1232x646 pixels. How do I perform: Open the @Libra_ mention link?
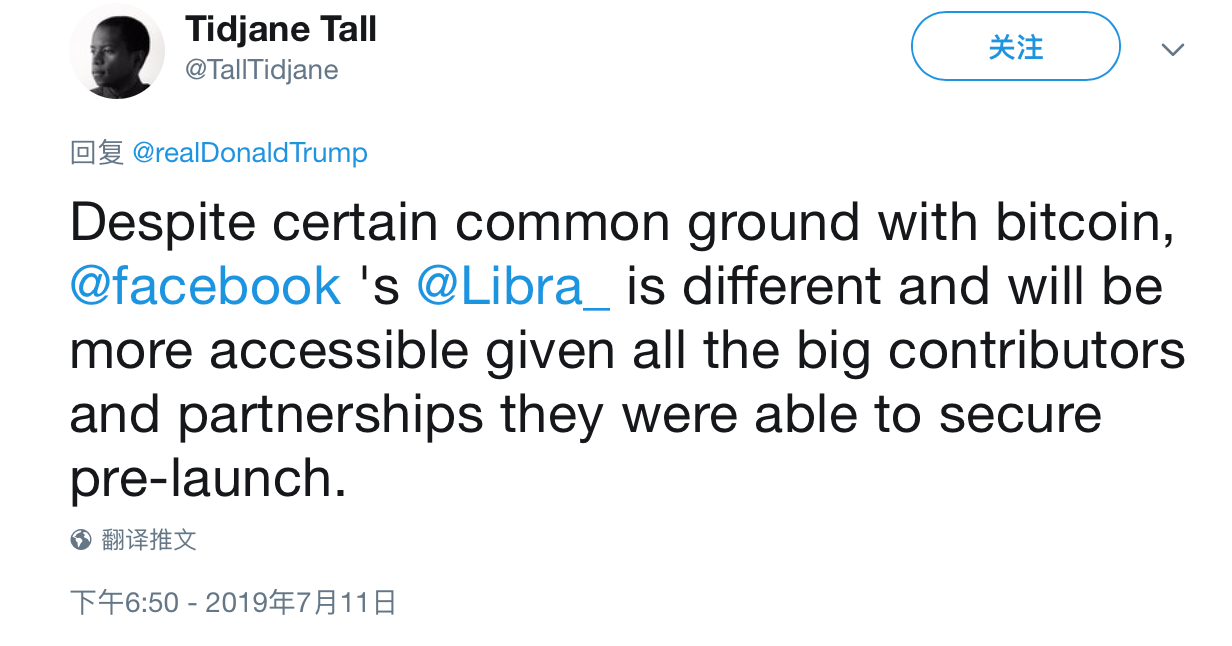point(514,288)
